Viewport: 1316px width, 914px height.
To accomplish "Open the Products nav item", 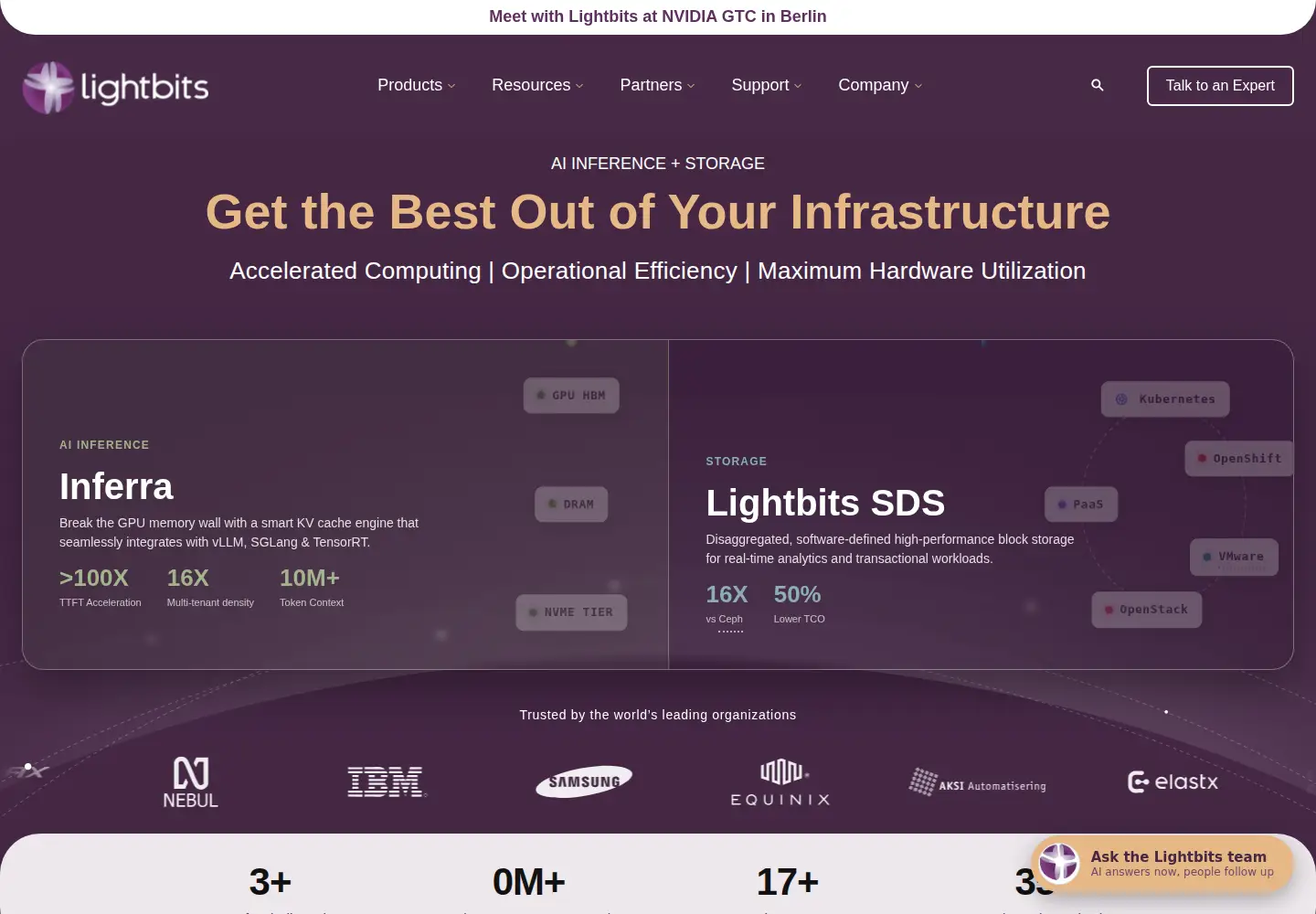I will coord(409,85).
